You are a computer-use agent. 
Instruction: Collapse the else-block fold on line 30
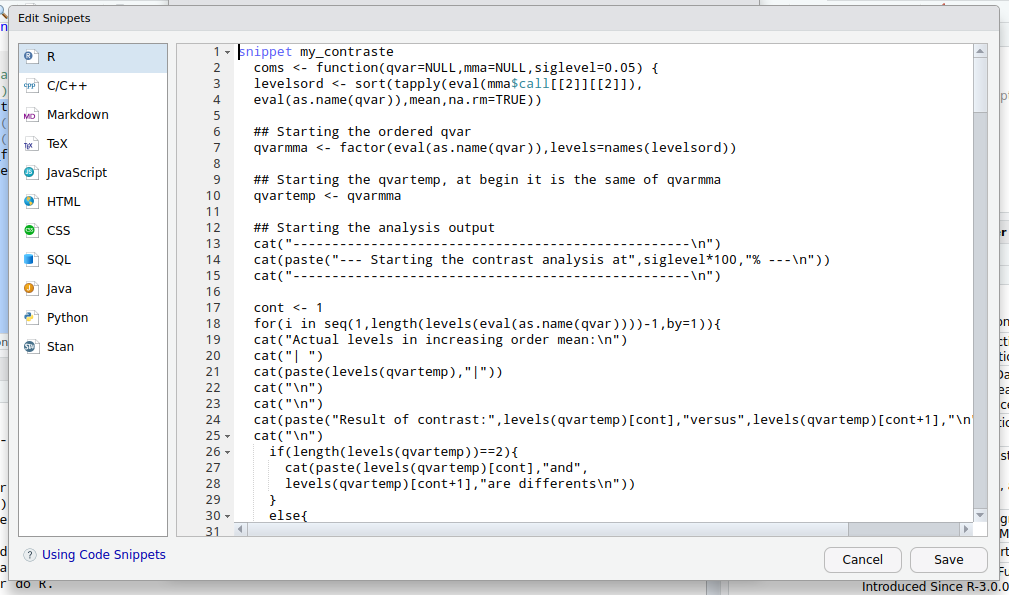pos(228,515)
